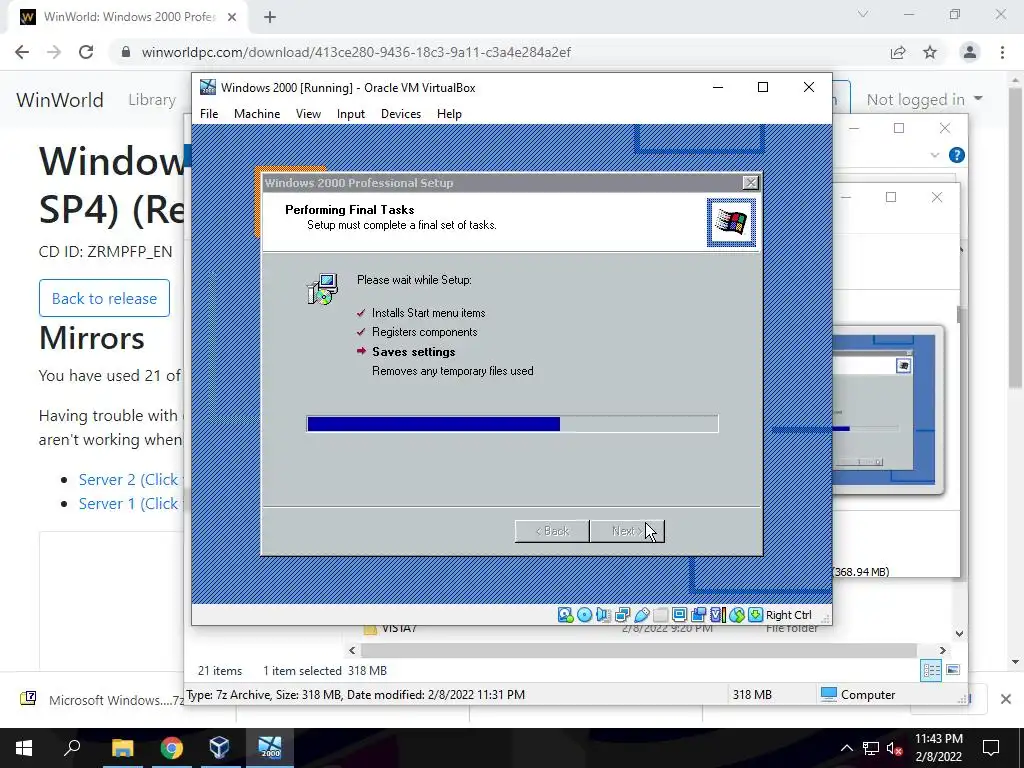1024x768 pixels.
Task: Click the Chrome back arrow
Action: tap(22, 52)
